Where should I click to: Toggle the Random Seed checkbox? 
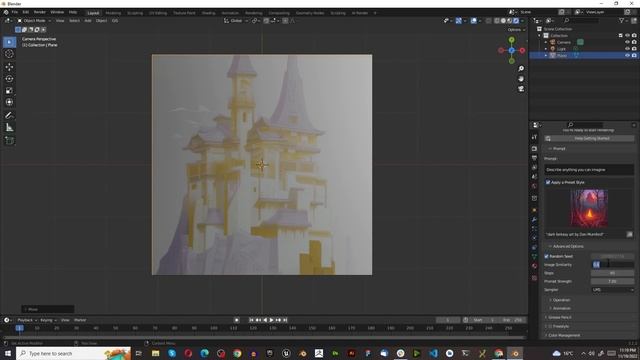[547, 256]
